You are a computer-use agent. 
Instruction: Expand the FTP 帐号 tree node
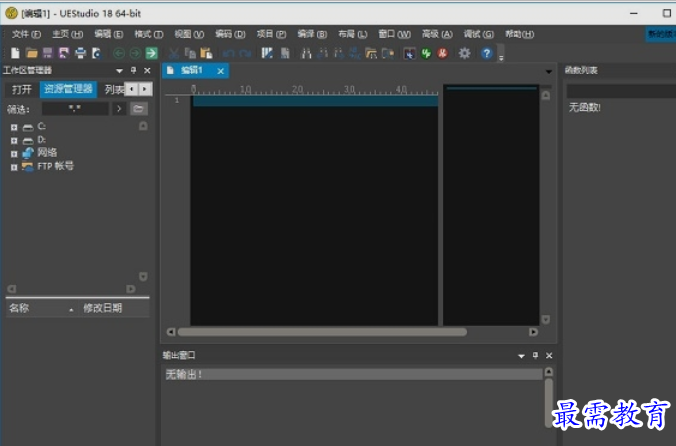click(x=14, y=167)
